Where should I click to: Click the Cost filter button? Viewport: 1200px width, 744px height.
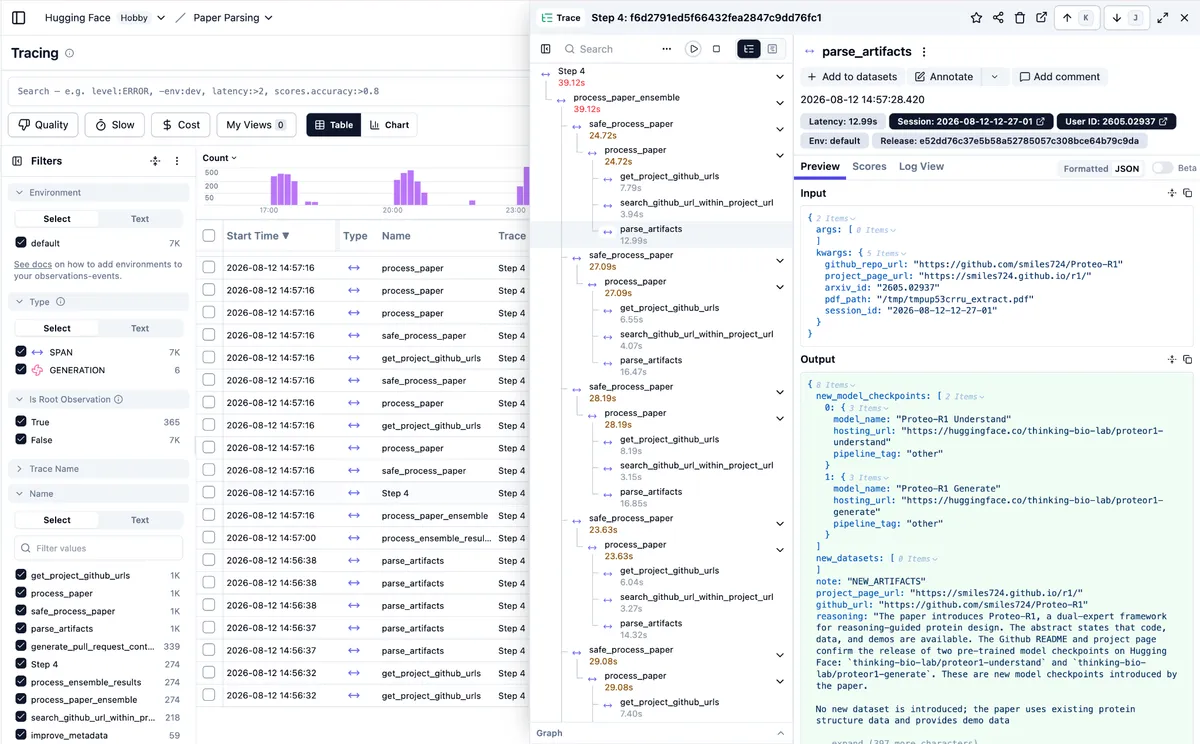point(180,125)
